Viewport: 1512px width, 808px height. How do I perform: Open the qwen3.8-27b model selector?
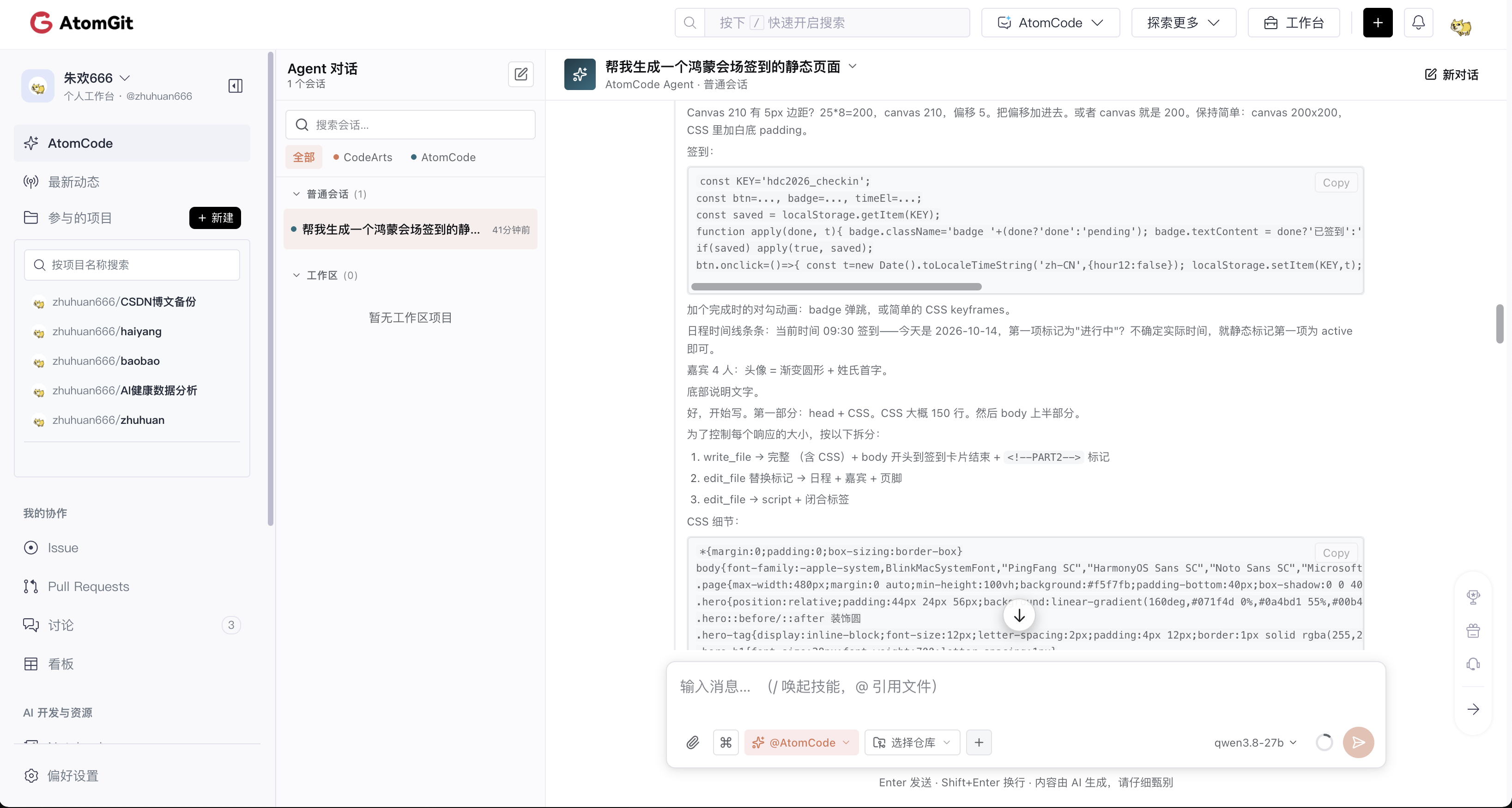1255,742
